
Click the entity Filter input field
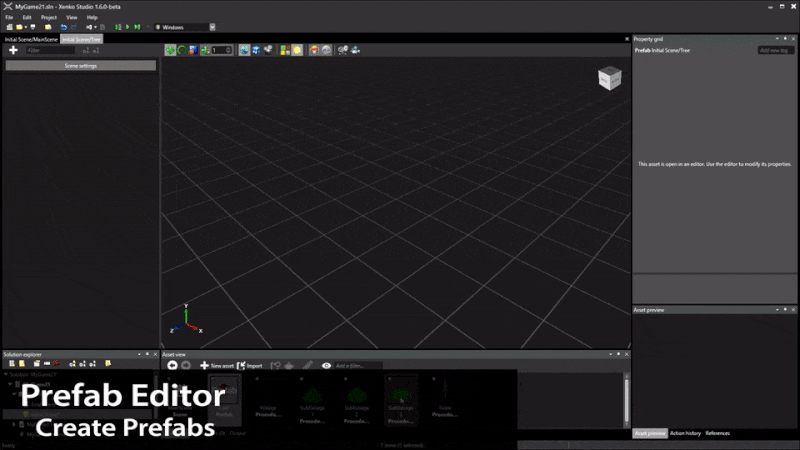50,50
